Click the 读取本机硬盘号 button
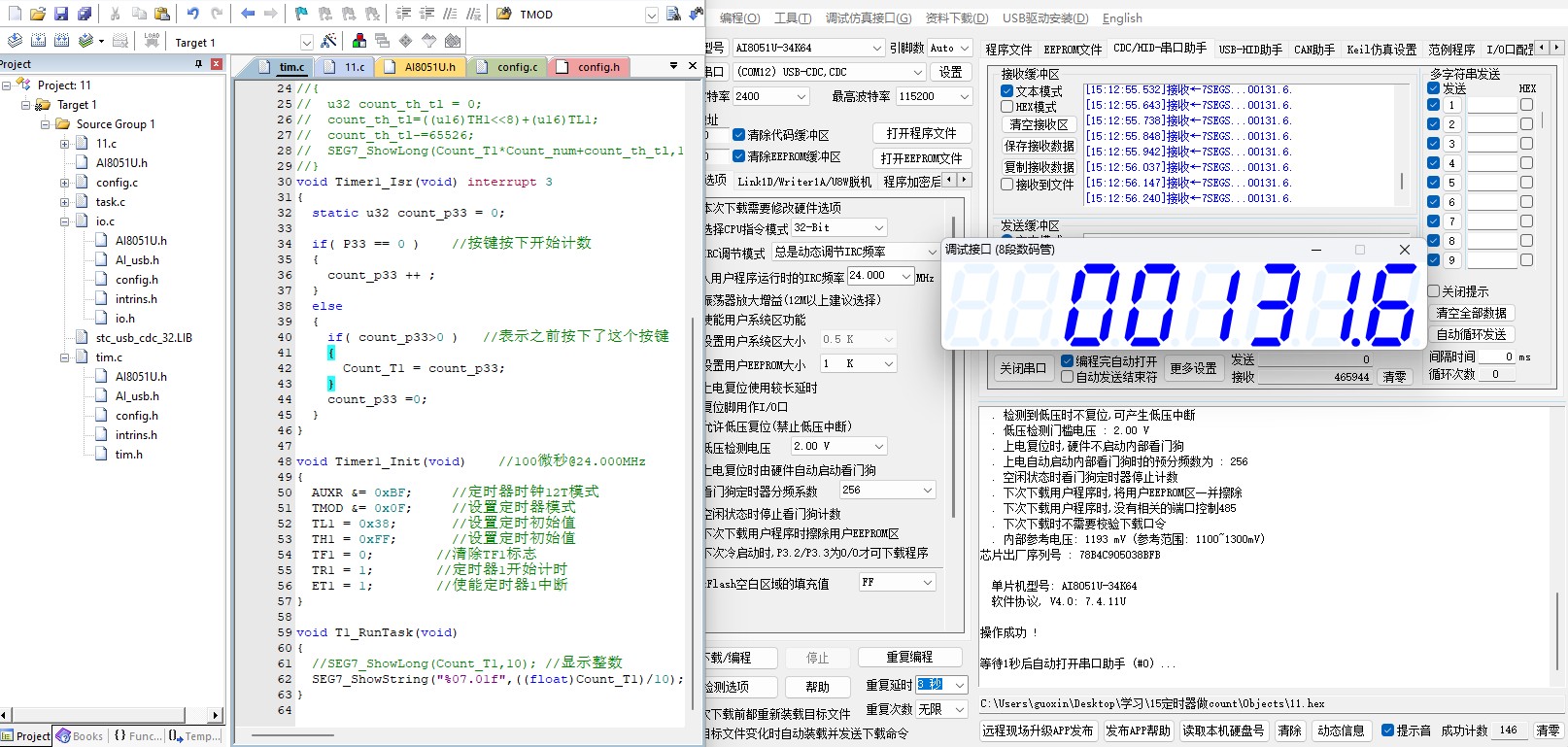Image resolution: width=1568 pixels, height=747 pixels. [1223, 730]
